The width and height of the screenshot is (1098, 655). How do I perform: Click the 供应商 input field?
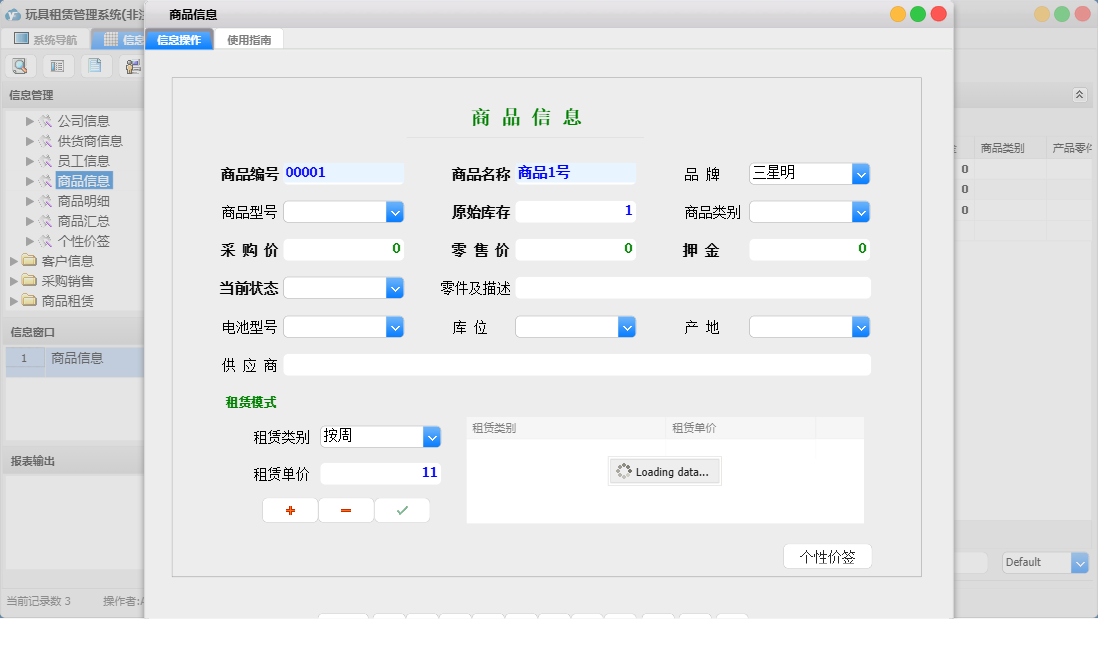pos(576,365)
